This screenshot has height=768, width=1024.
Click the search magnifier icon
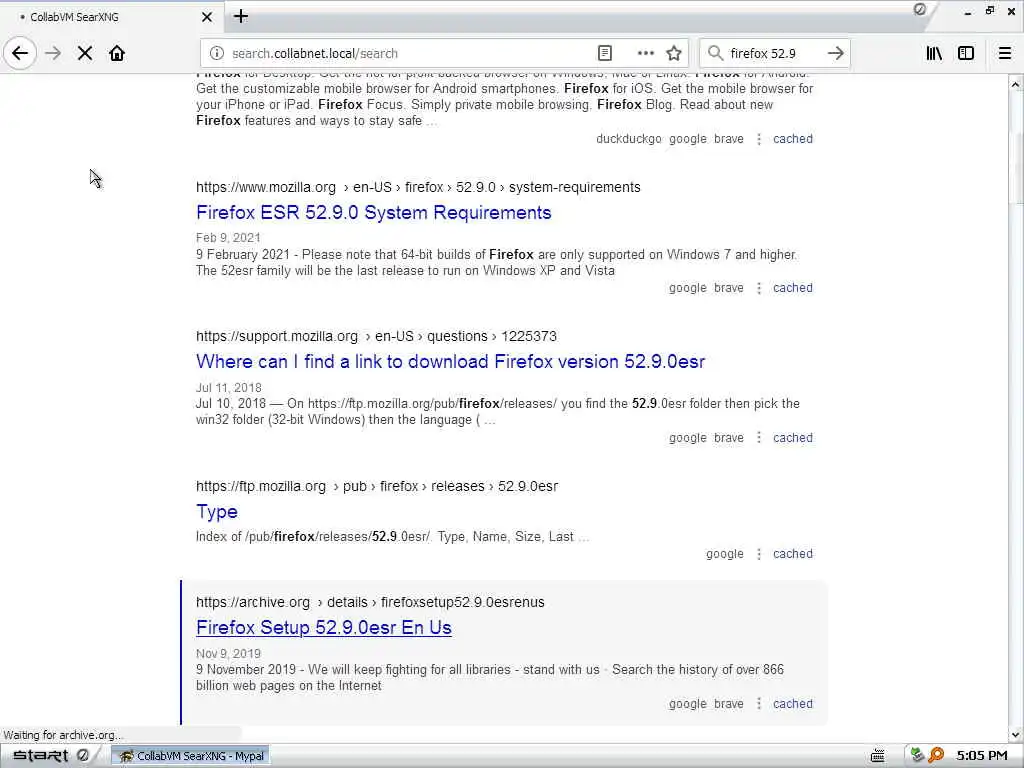pyautogui.click(x=716, y=53)
